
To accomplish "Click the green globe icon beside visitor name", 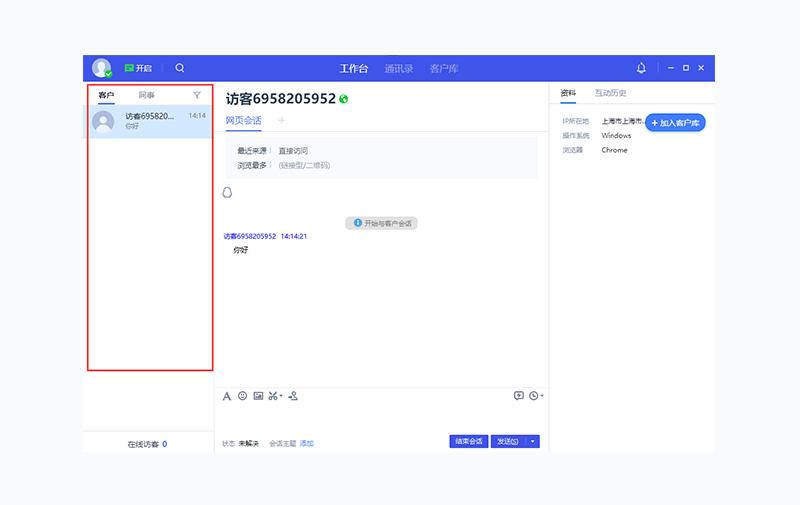I will [x=343, y=99].
